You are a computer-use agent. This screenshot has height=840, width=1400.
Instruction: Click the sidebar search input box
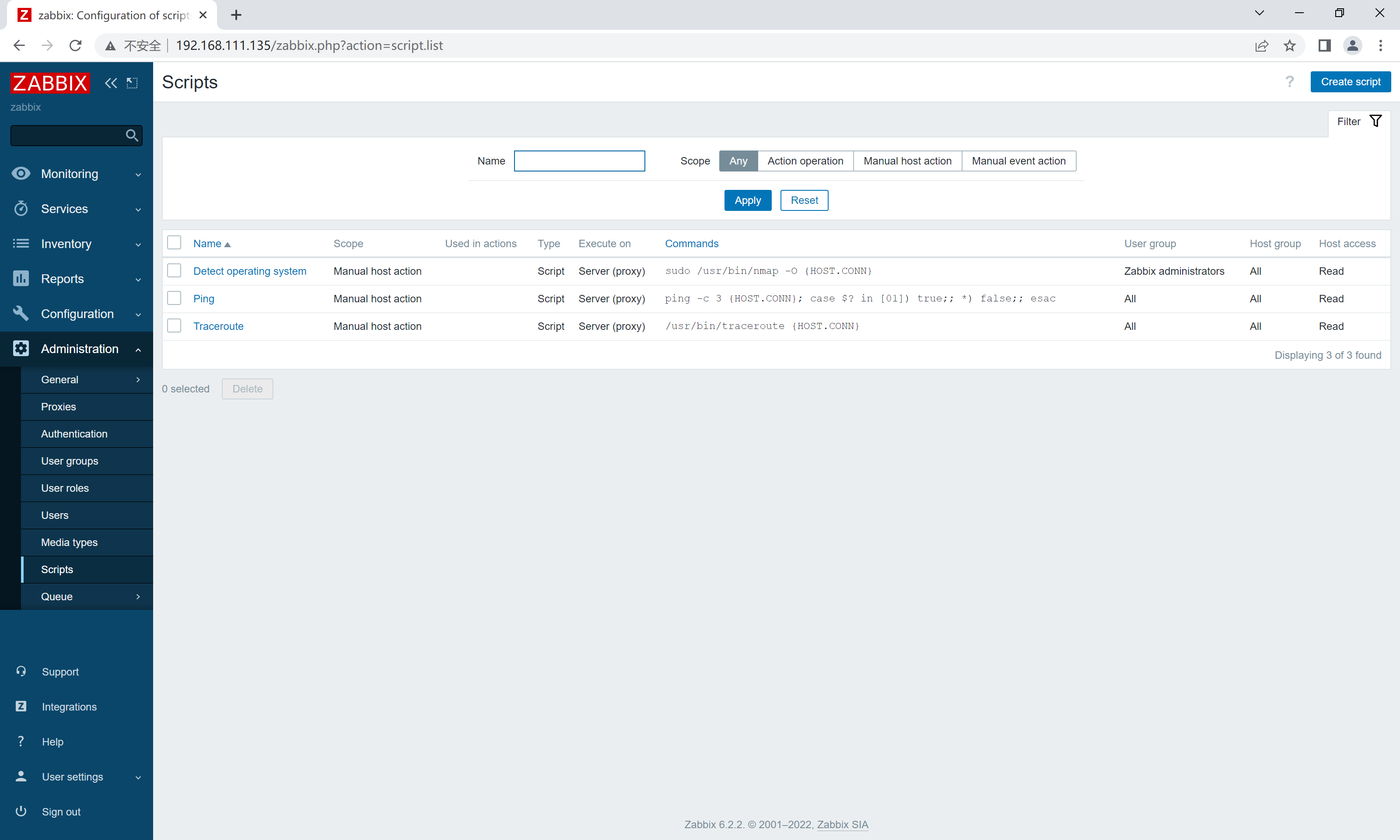(x=68, y=135)
